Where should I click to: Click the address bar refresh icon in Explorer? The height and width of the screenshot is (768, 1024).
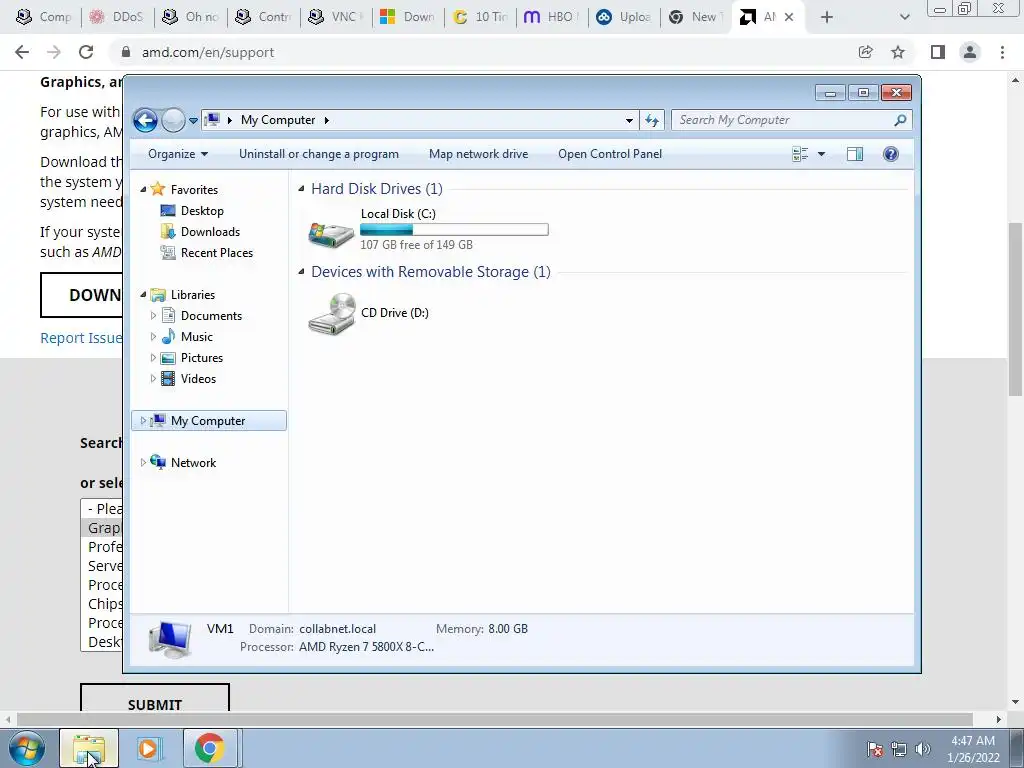pyautogui.click(x=652, y=120)
